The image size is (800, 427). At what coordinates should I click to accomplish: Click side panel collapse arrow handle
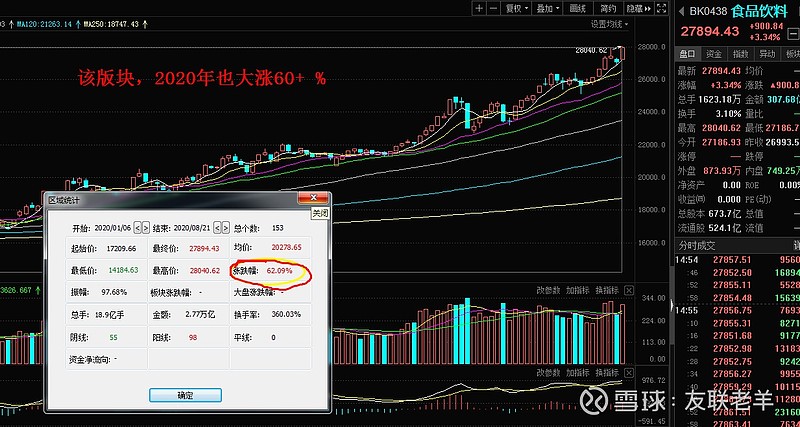(671, 305)
